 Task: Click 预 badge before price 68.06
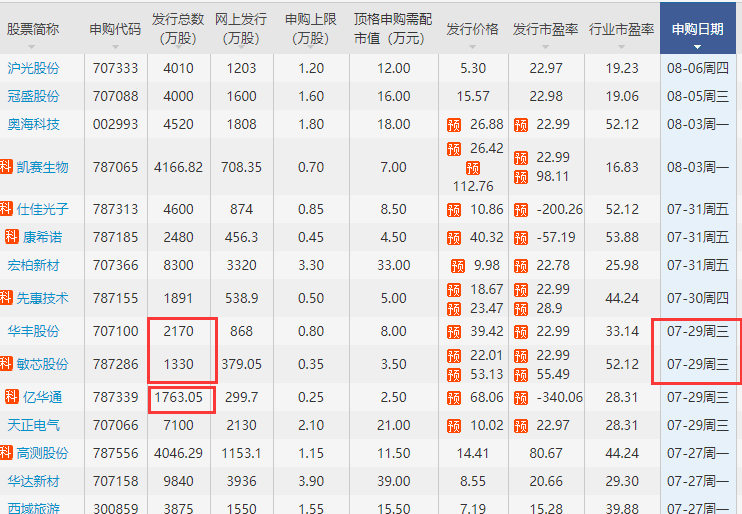454,398
